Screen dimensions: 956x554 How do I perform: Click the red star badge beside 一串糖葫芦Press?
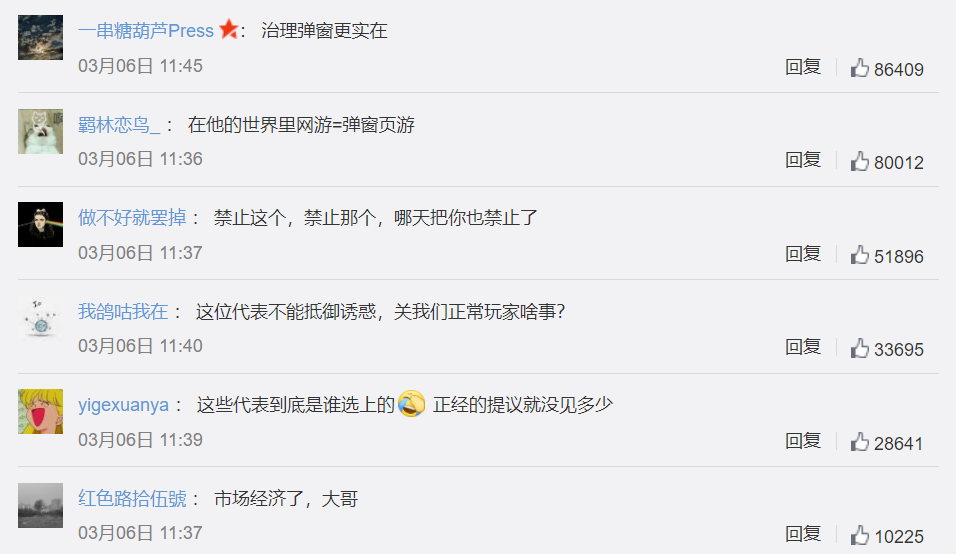click(x=229, y=29)
